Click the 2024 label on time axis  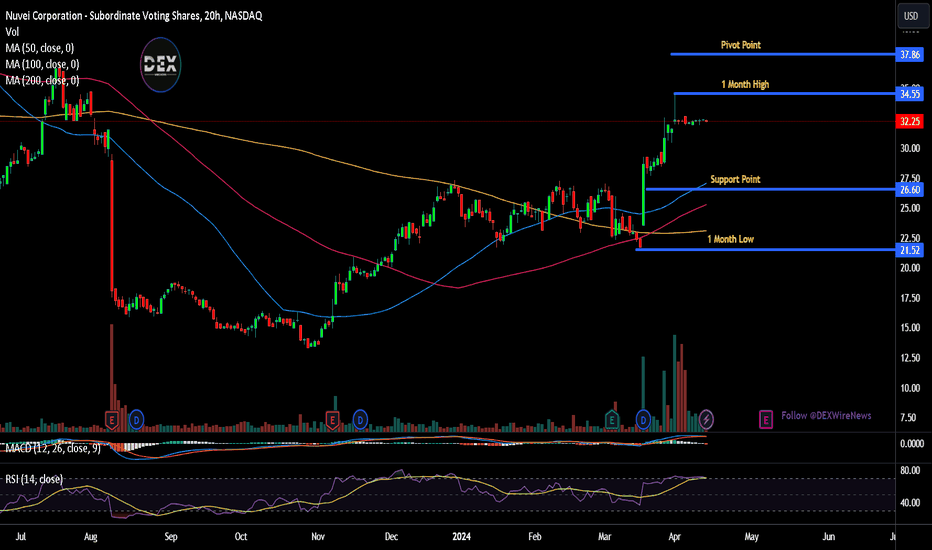click(x=461, y=537)
